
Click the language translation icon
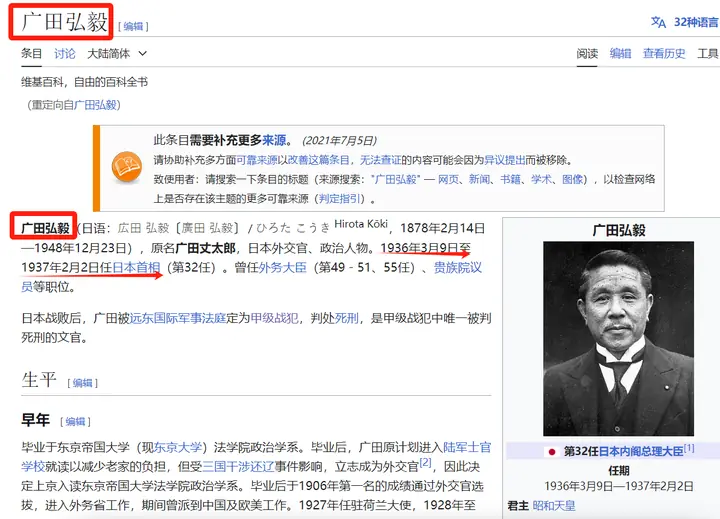(658, 22)
